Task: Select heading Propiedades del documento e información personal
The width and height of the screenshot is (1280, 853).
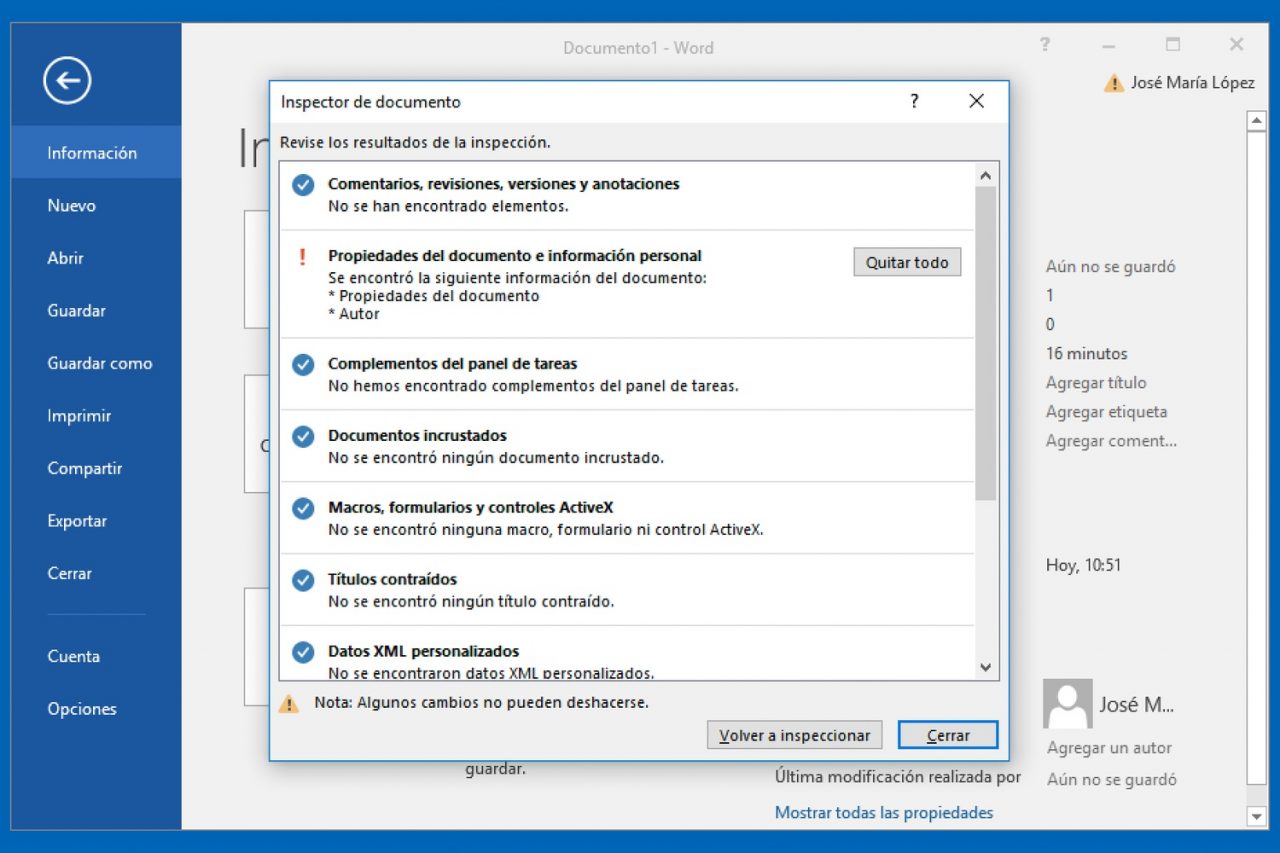Action: coord(514,256)
